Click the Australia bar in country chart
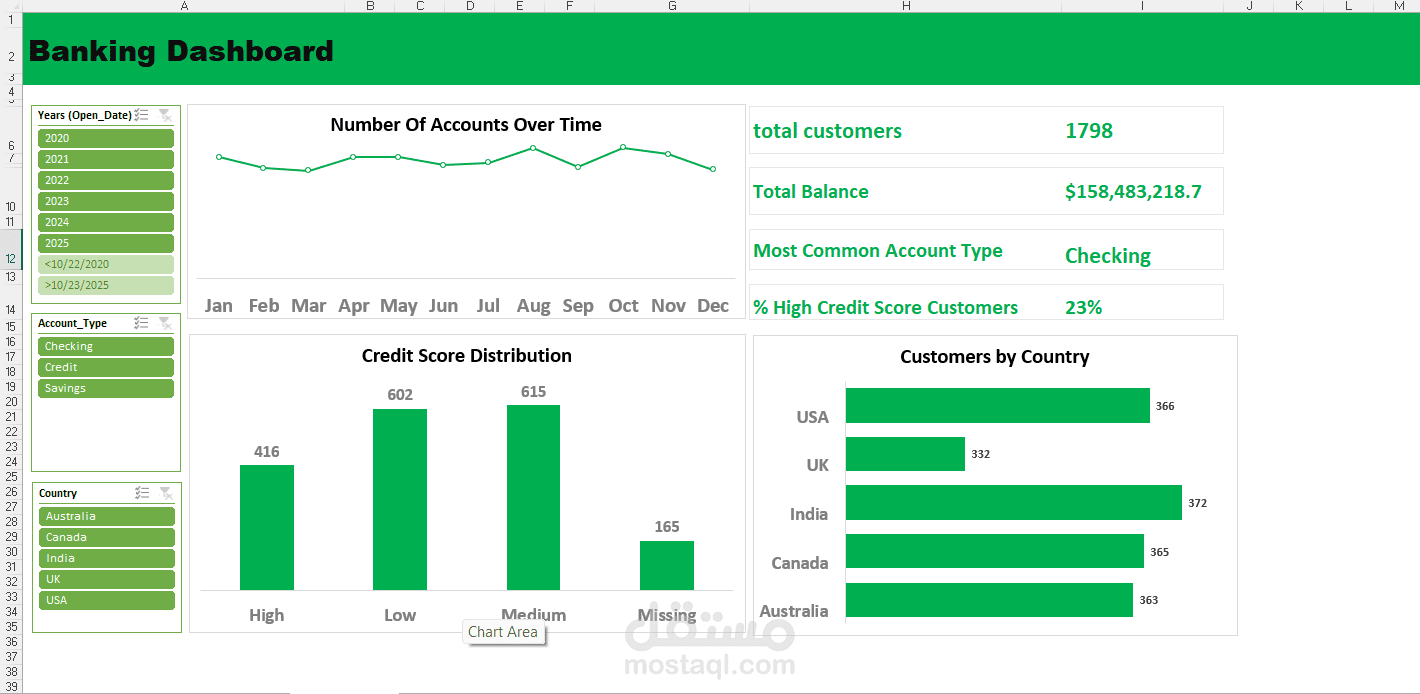Viewport: 1420px width, 694px height. click(989, 600)
